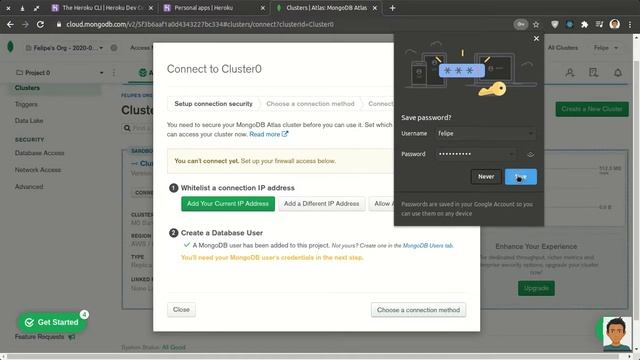
Task: Open the All Clusters link
Action: [x=562, y=48]
